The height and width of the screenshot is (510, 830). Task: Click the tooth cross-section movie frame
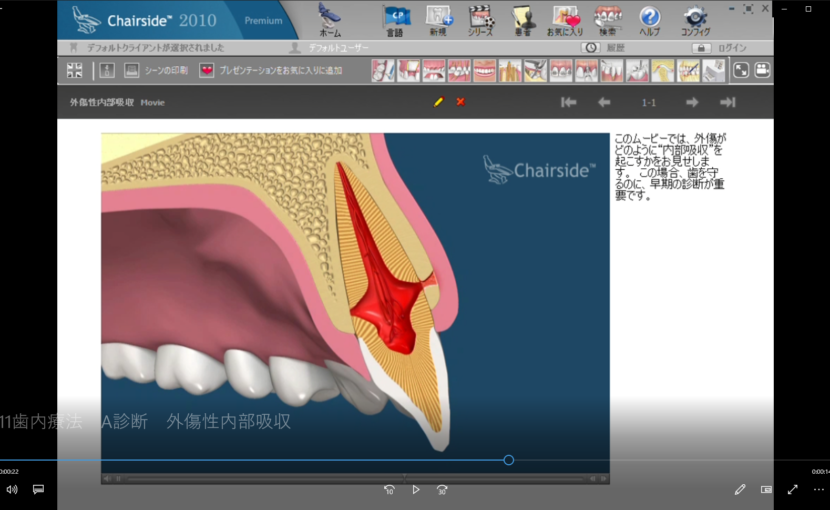(355, 303)
